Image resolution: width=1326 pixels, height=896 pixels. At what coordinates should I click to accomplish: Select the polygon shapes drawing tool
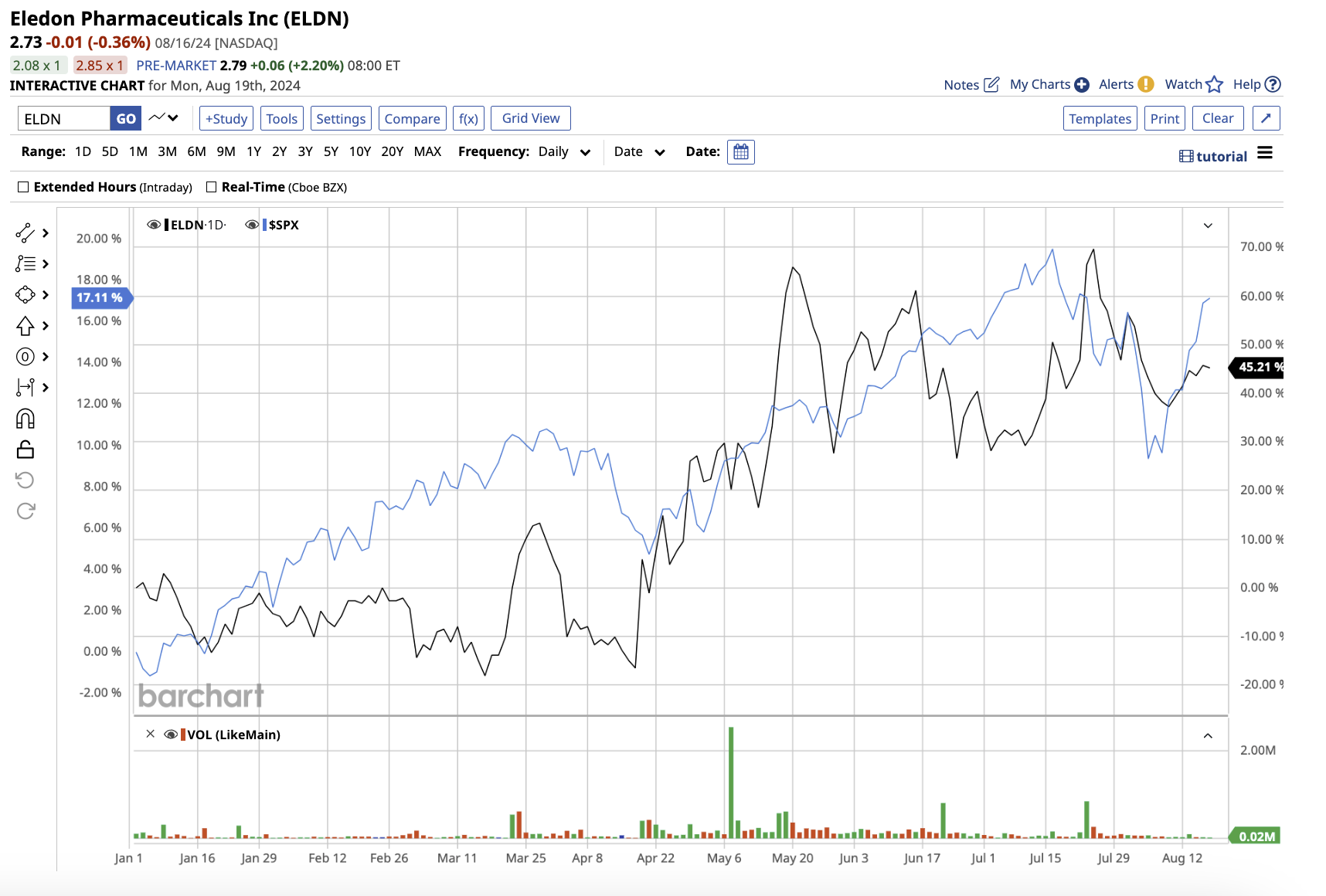pyautogui.click(x=25, y=294)
